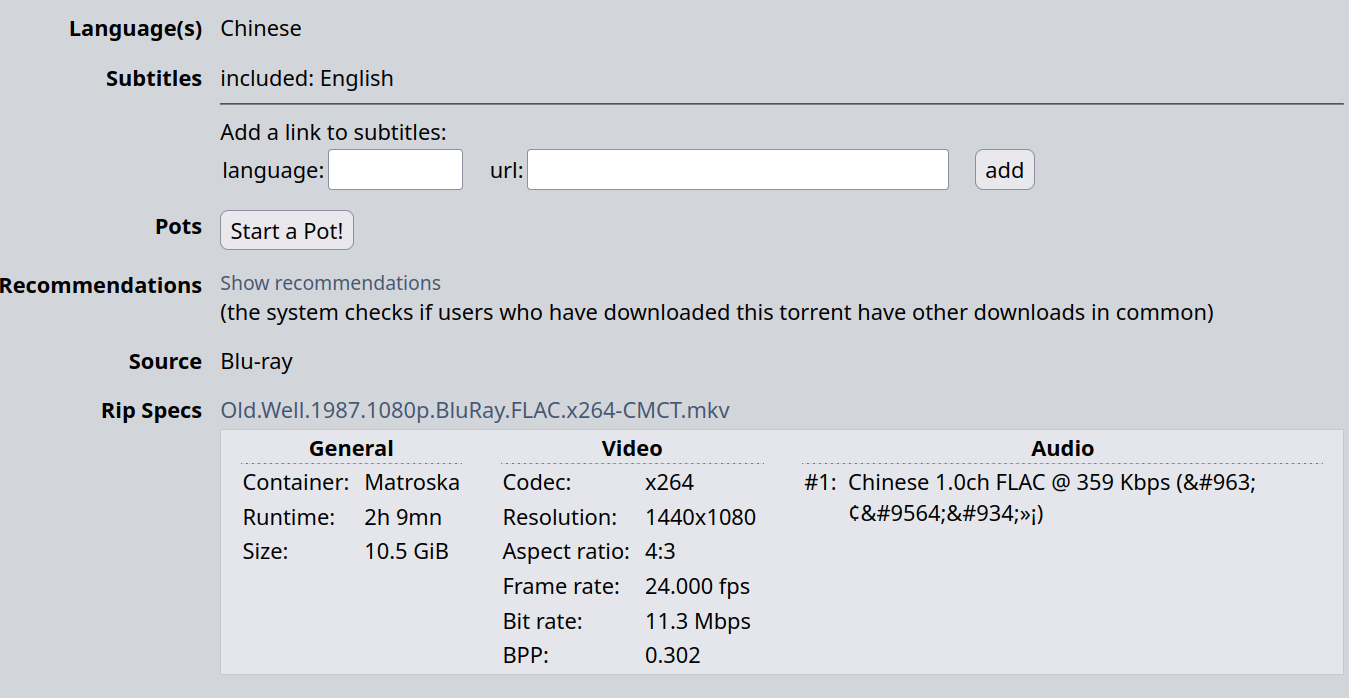Click the Matroska container value
Viewport: 1349px width, 698px height.
(412, 483)
